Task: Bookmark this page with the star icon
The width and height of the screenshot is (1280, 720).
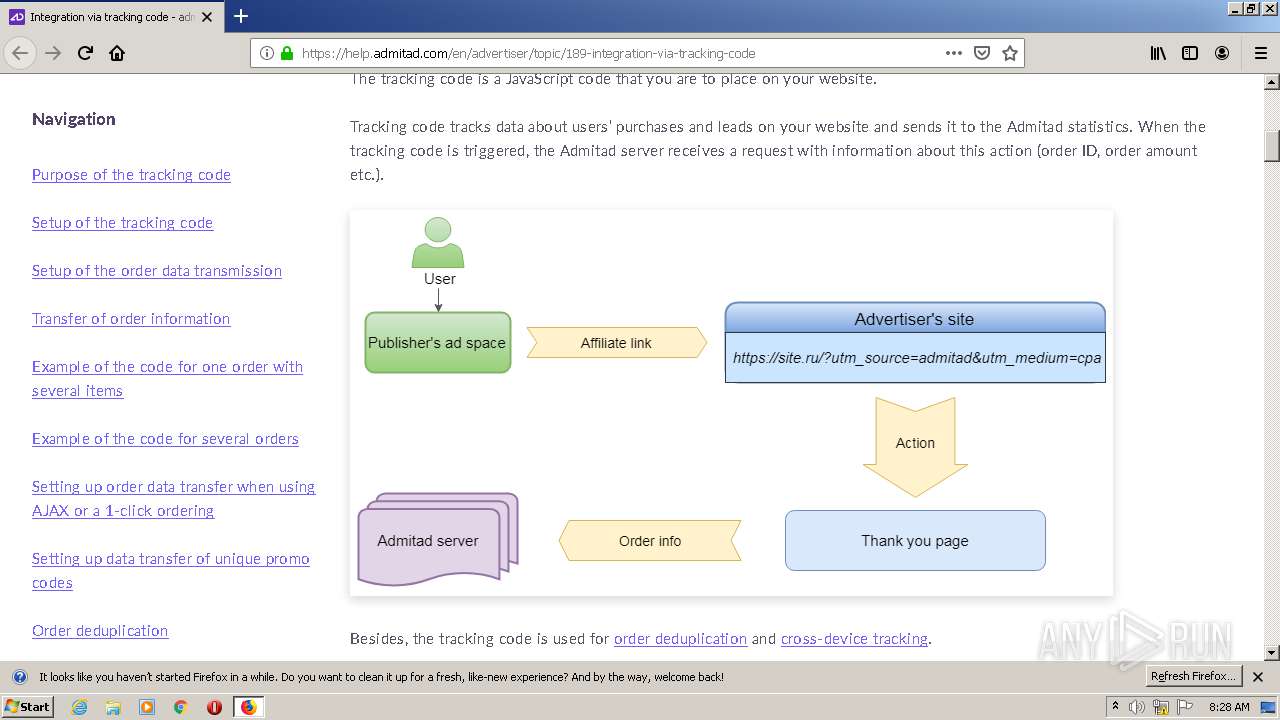Action: click(1009, 53)
